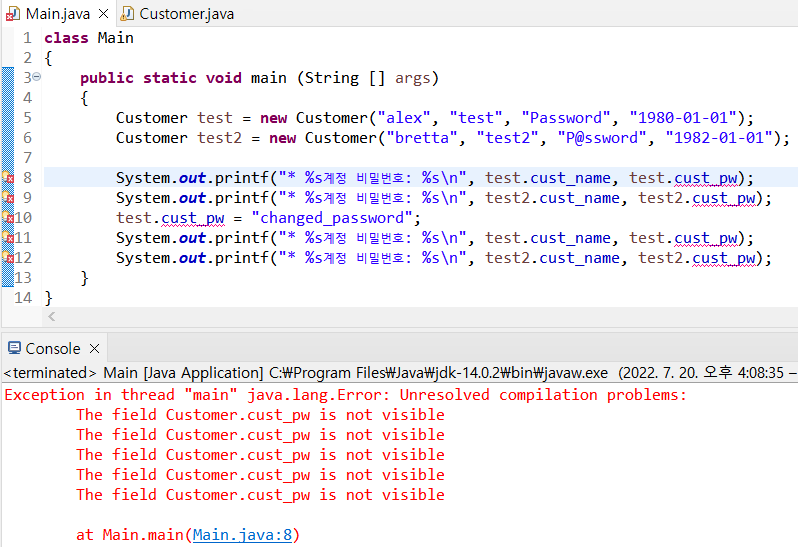Click the "Password" string on line 5
The image size is (798, 547).
pos(565,118)
